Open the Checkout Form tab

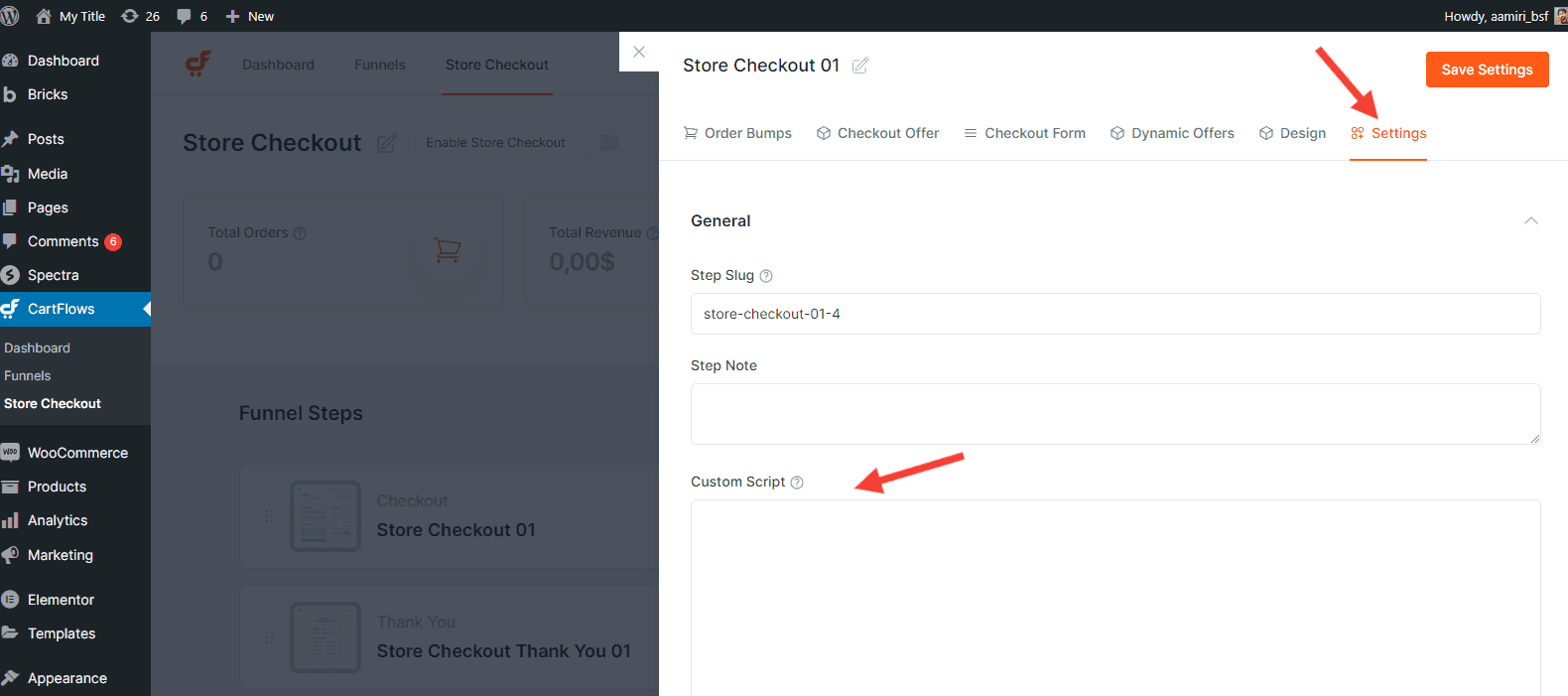click(1024, 133)
